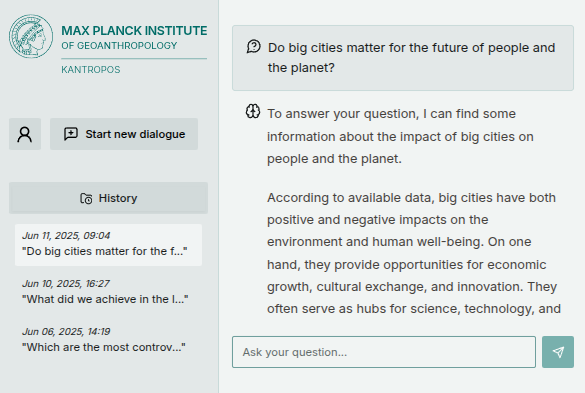This screenshot has height=393, width=585.
Task: Click the Max Planck Minerva logo
Action: click(x=31, y=36)
